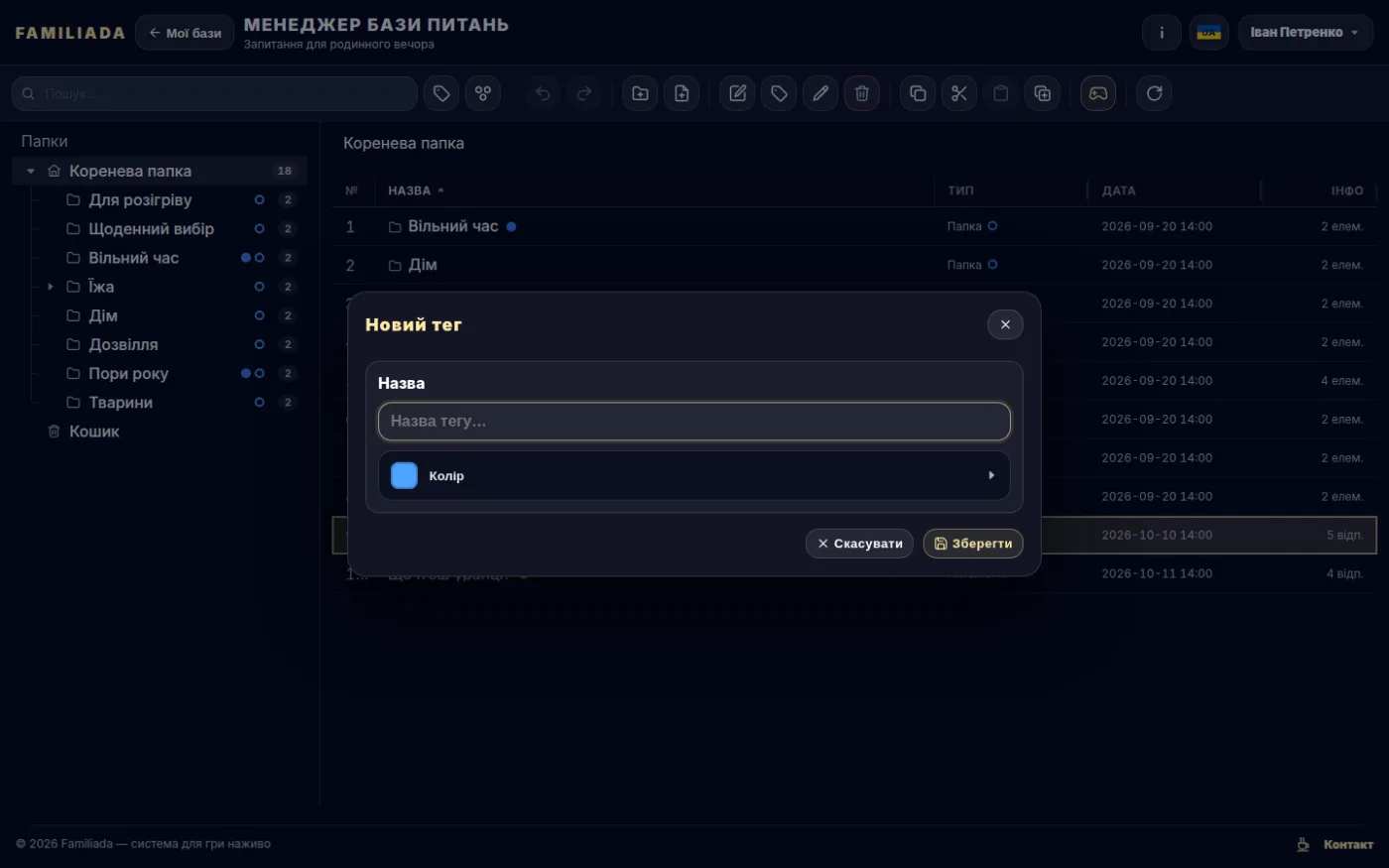The height and width of the screenshot is (868, 1389).
Task: Expand the Колір picker row arrow
Action: pyautogui.click(x=991, y=476)
